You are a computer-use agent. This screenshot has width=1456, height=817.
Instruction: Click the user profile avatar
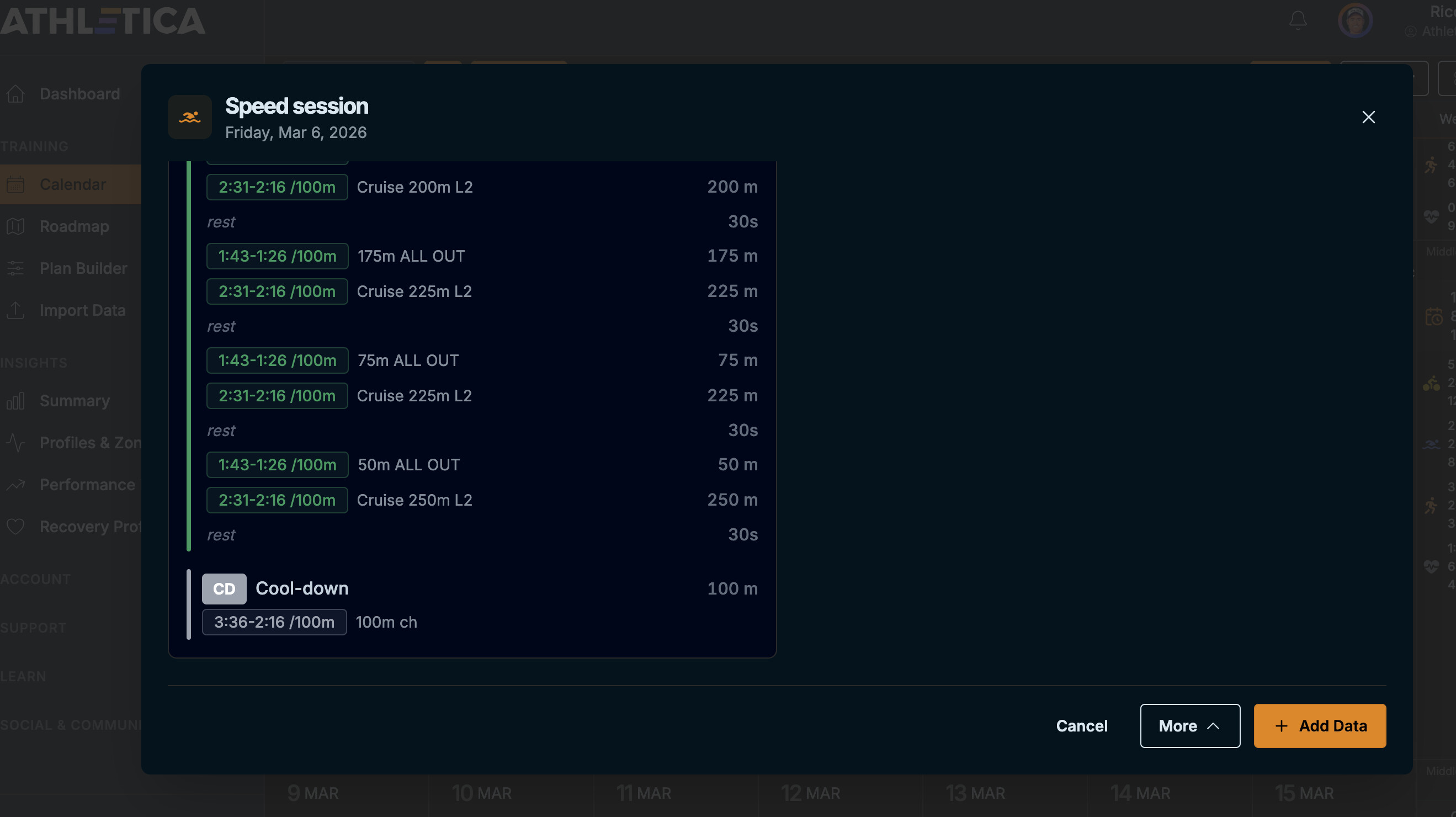1355,21
